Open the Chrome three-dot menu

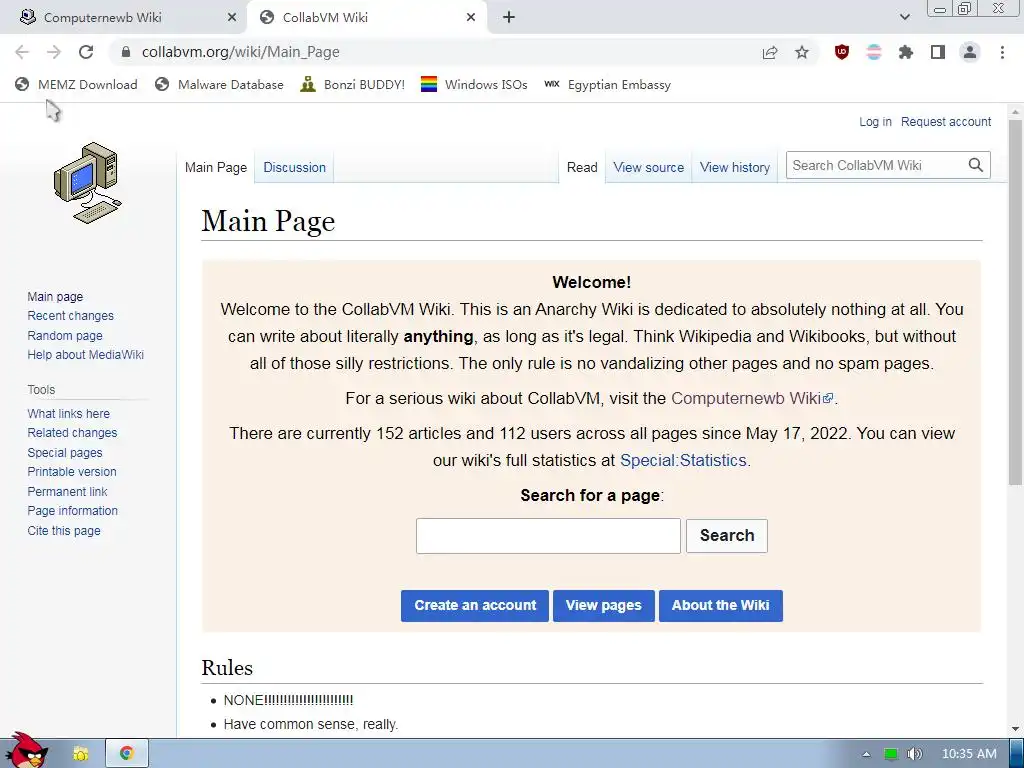(x=1002, y=52)
